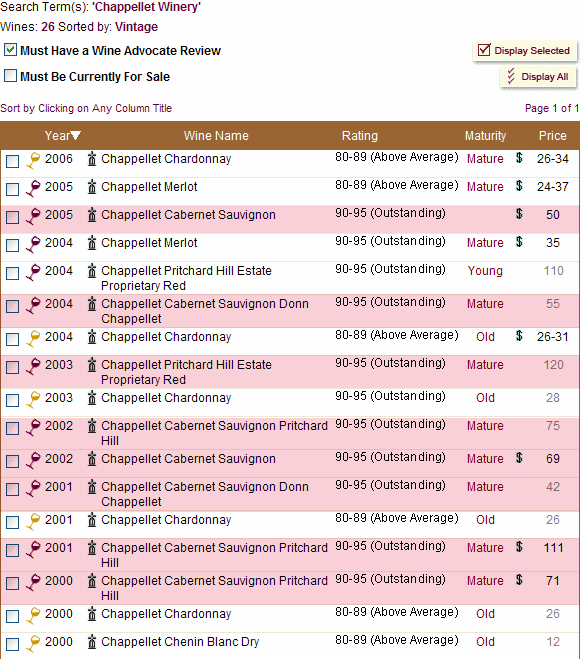Sort by Wine Name column header
Image resolution: width=580 pixels, height=659 pixels.
(216, 136)
